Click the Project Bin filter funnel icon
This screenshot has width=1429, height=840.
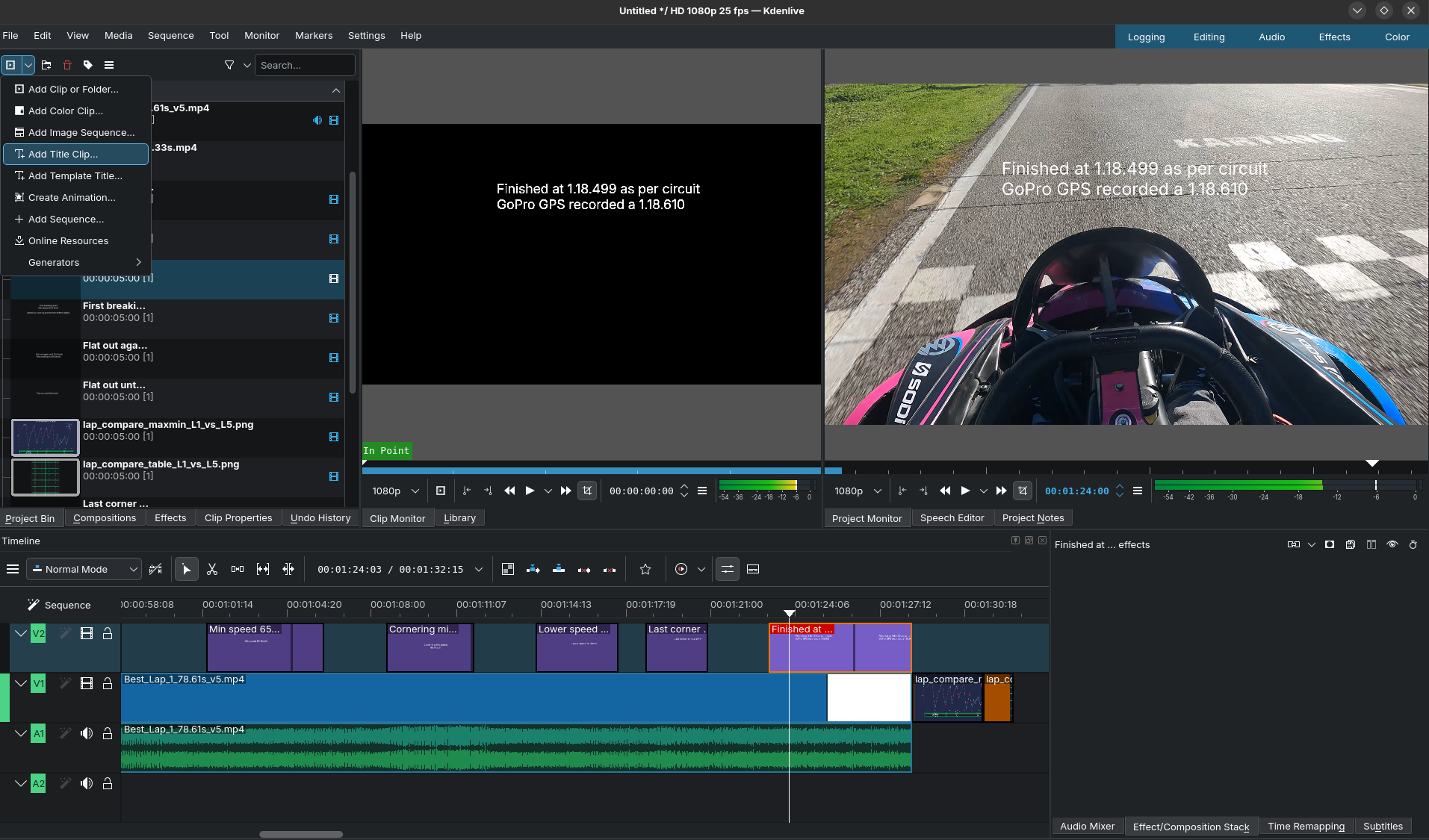229,66
